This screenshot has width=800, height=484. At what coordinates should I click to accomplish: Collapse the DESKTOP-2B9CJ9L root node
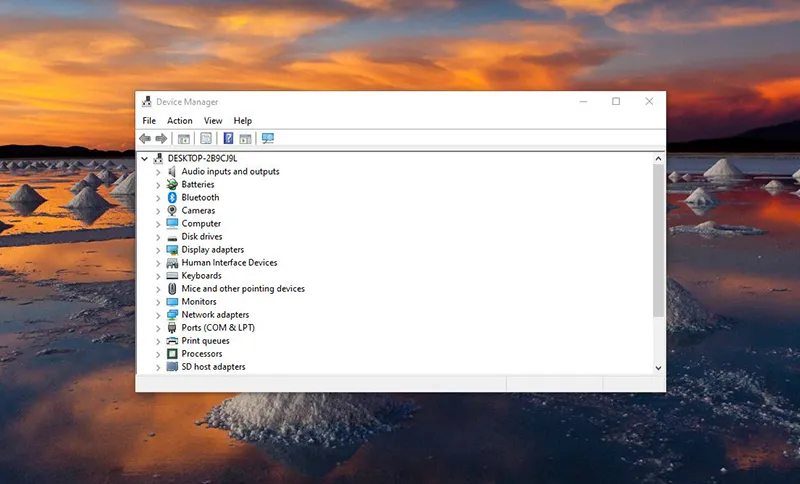click(x=145, y=158)
